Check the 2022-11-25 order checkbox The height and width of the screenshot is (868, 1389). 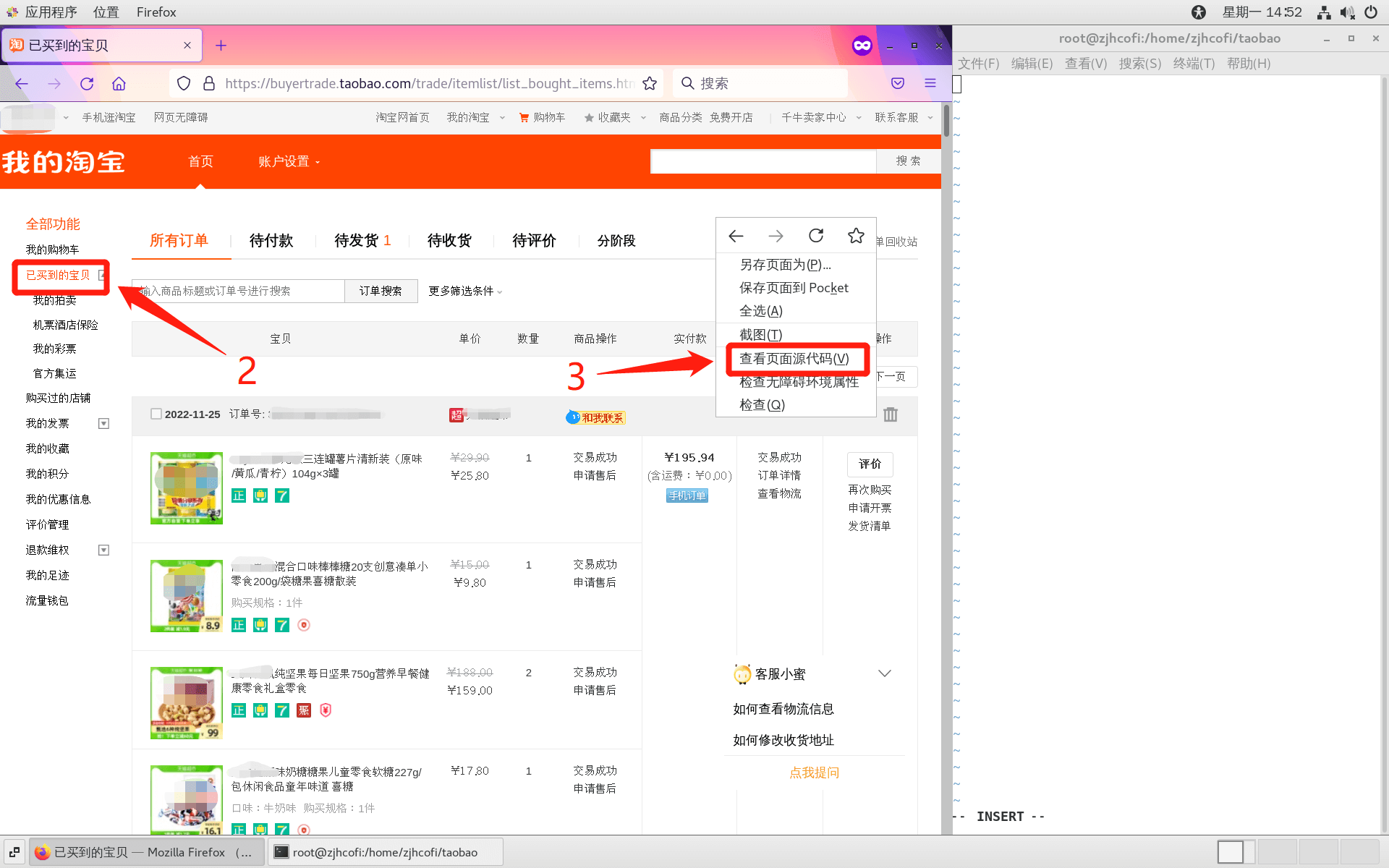click(x=156, y=414)
